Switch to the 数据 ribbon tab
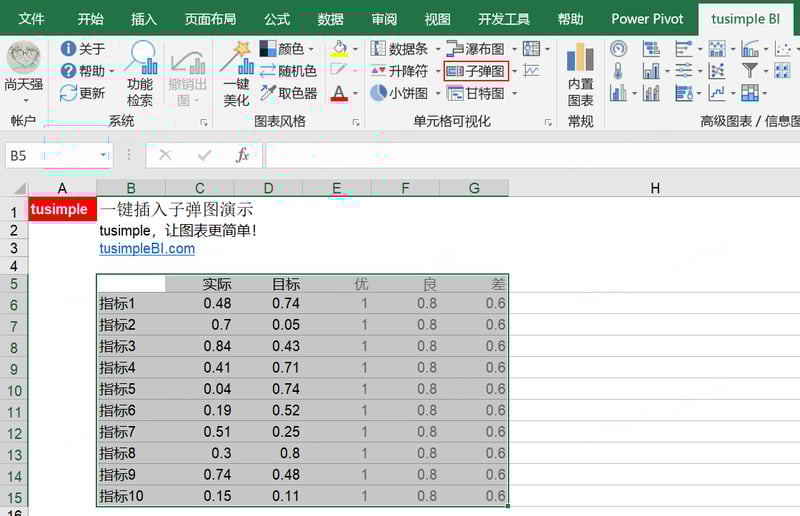 point(331,19)
